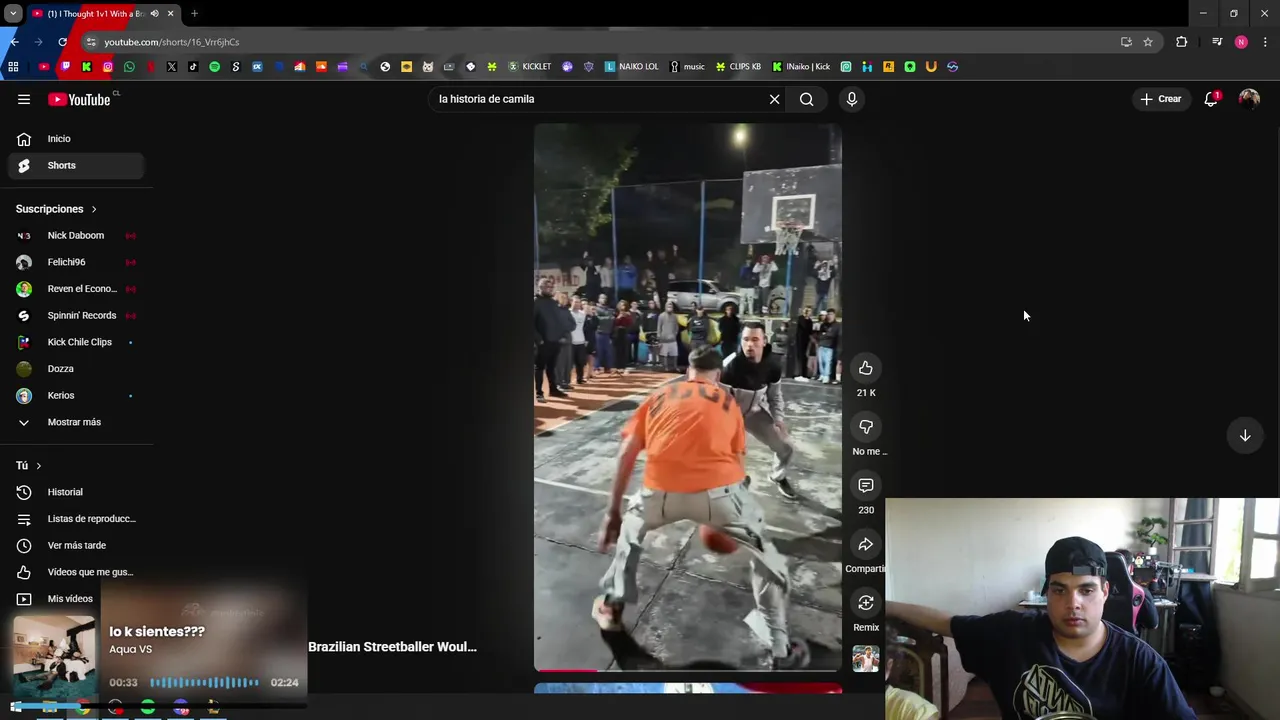Viewport: 1280px width, 720px height.
Task: Open the short's channel avatar thumbnail
Action: point(866,659)
